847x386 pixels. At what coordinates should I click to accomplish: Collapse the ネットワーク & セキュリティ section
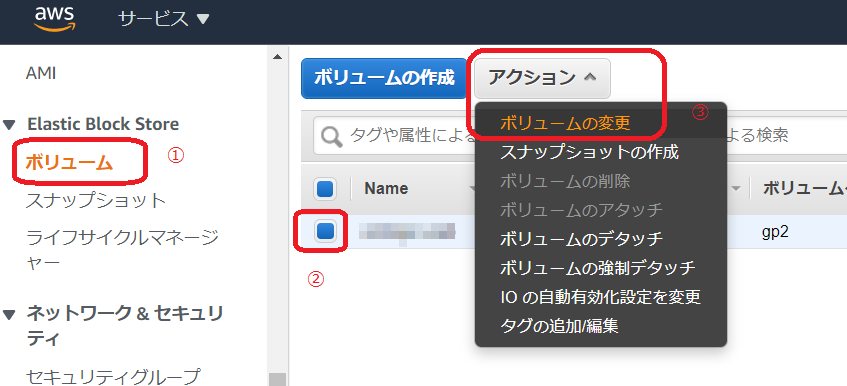click(9, 314)
